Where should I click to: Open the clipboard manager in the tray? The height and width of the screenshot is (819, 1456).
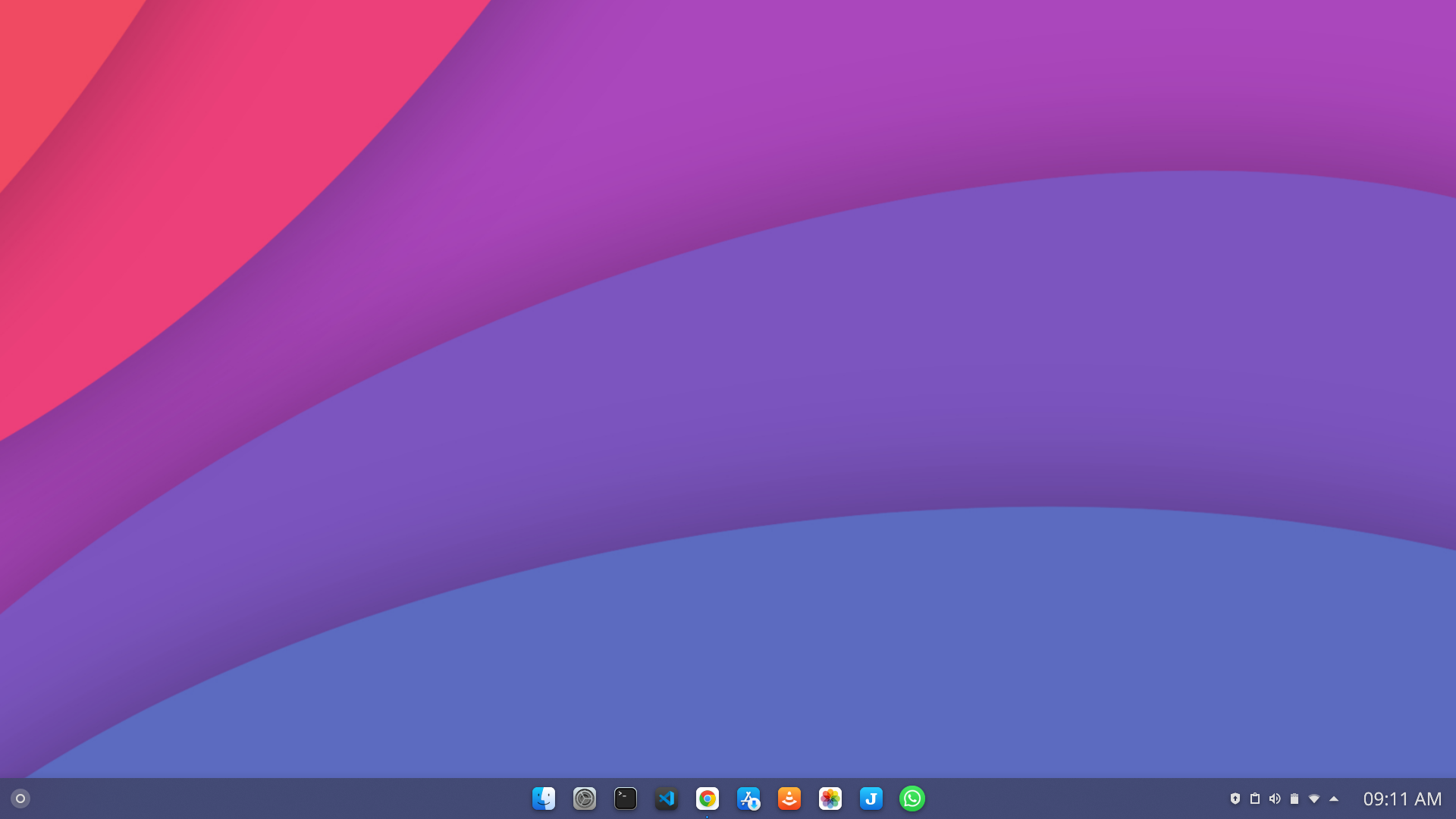point(1255,798)
